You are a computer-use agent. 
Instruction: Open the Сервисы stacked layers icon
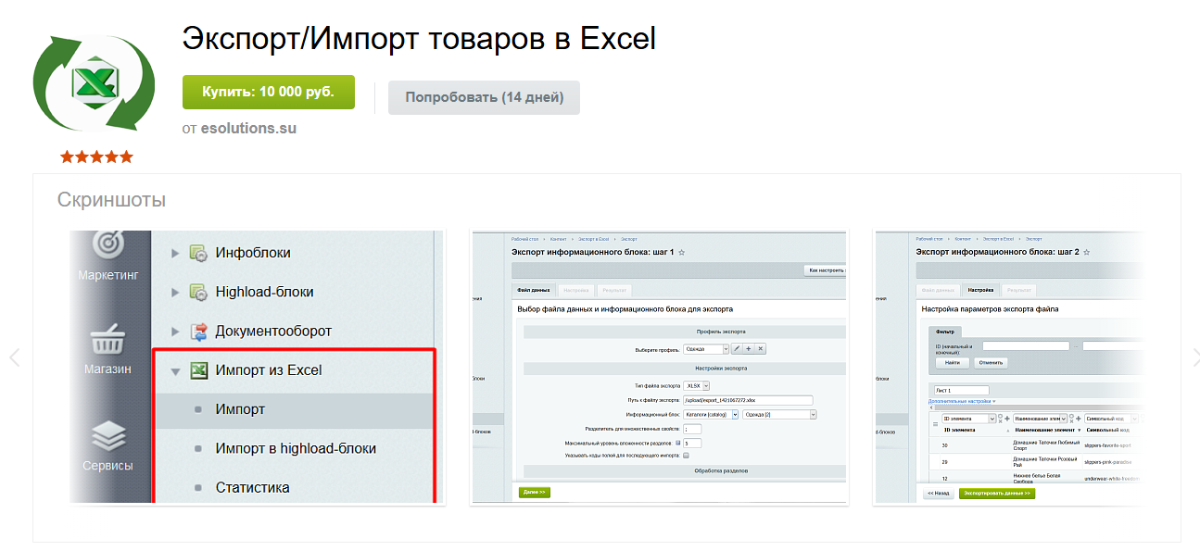coord(108,436)
